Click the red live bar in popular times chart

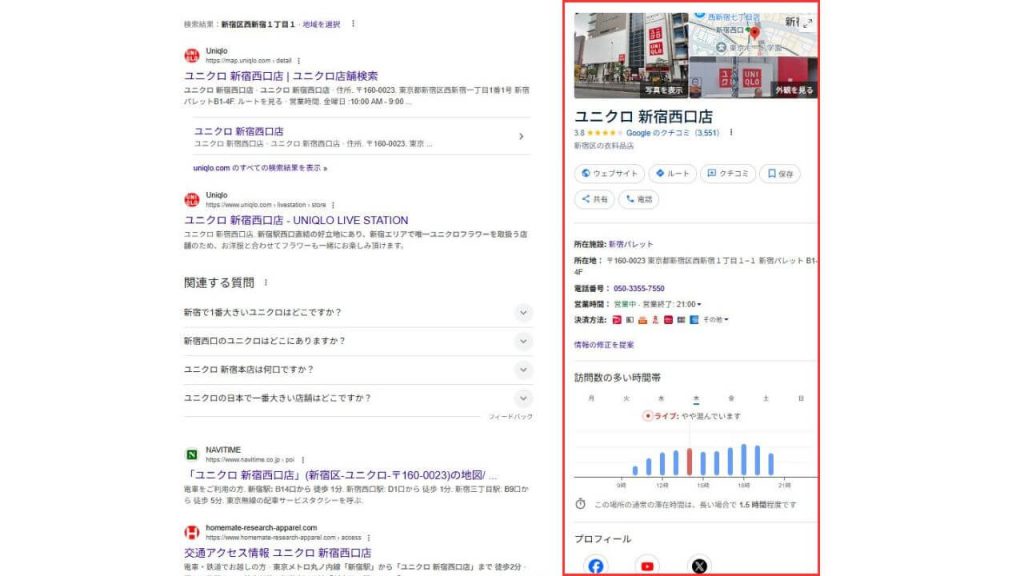coord(689,462)
